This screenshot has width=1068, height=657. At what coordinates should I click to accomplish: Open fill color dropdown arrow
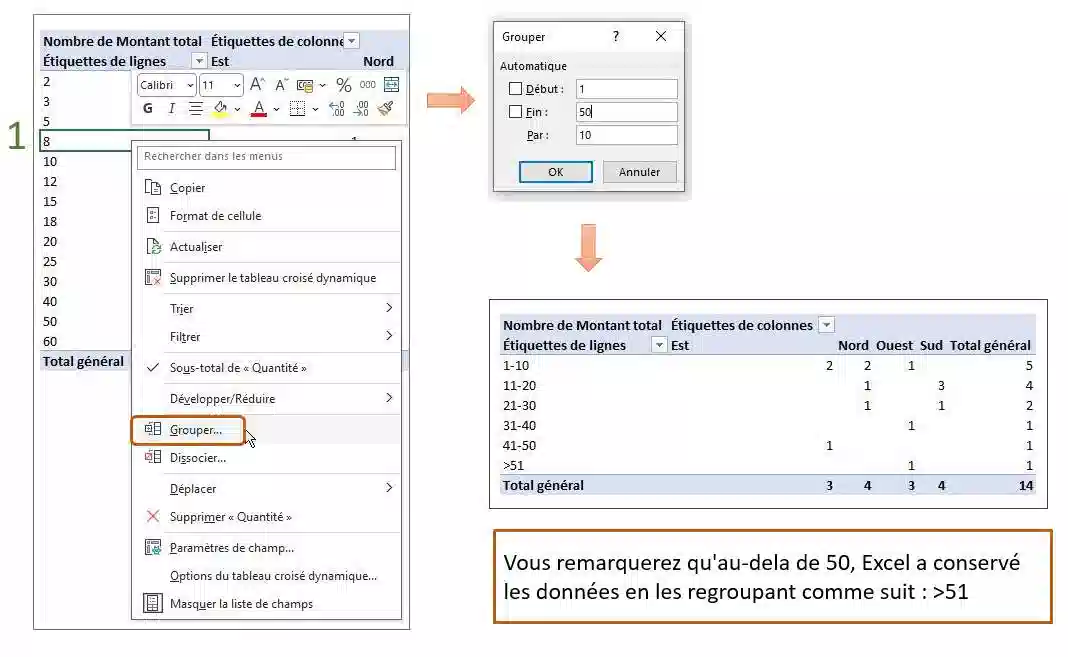[x=237, y=109]
